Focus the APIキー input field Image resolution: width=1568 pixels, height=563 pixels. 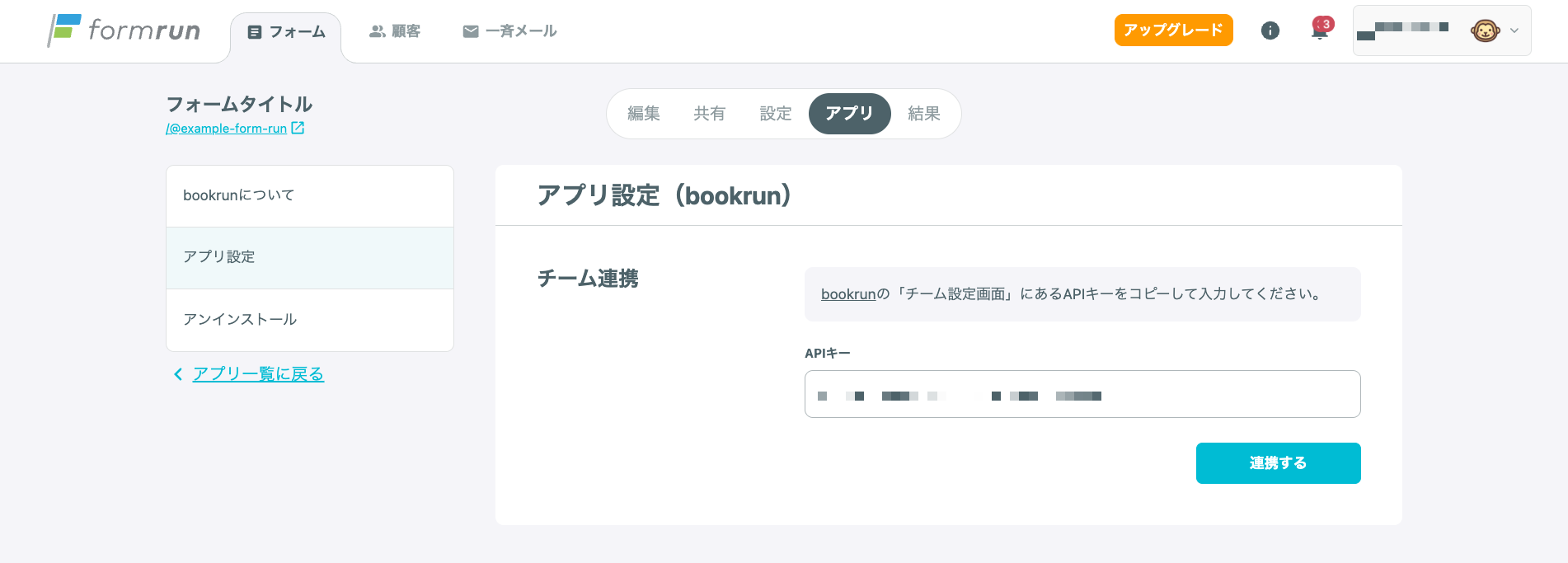(x=1082, y=394)
